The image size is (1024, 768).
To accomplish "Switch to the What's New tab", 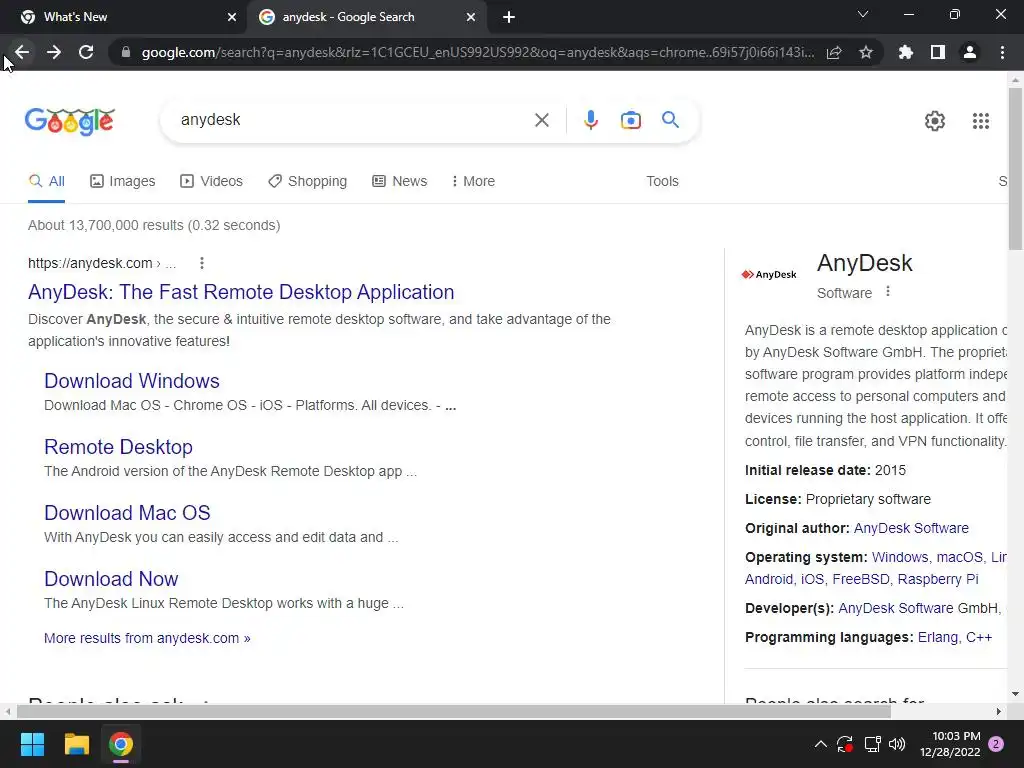I will pos(124,17).
